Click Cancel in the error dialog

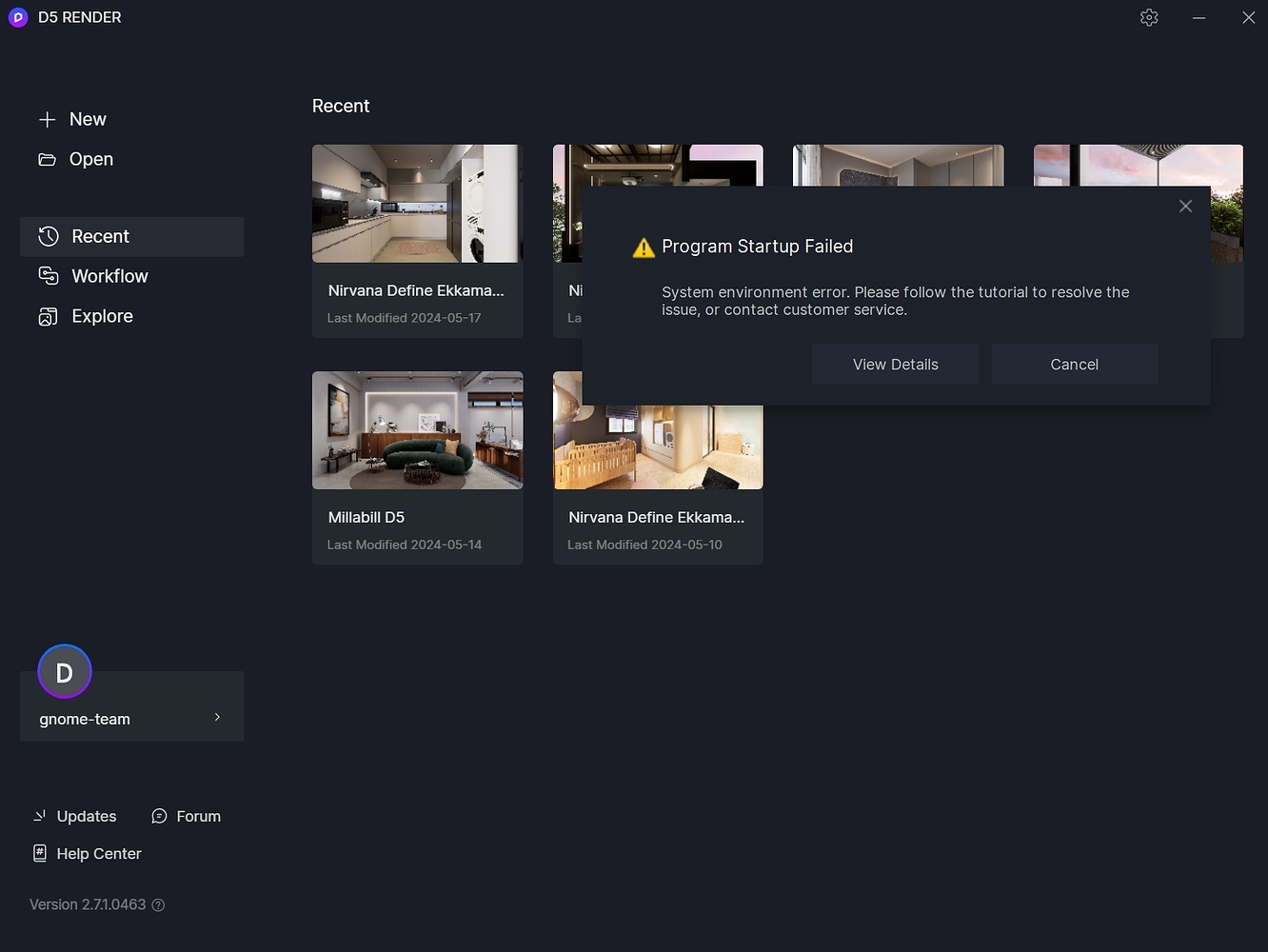[x=1075, y=365]
